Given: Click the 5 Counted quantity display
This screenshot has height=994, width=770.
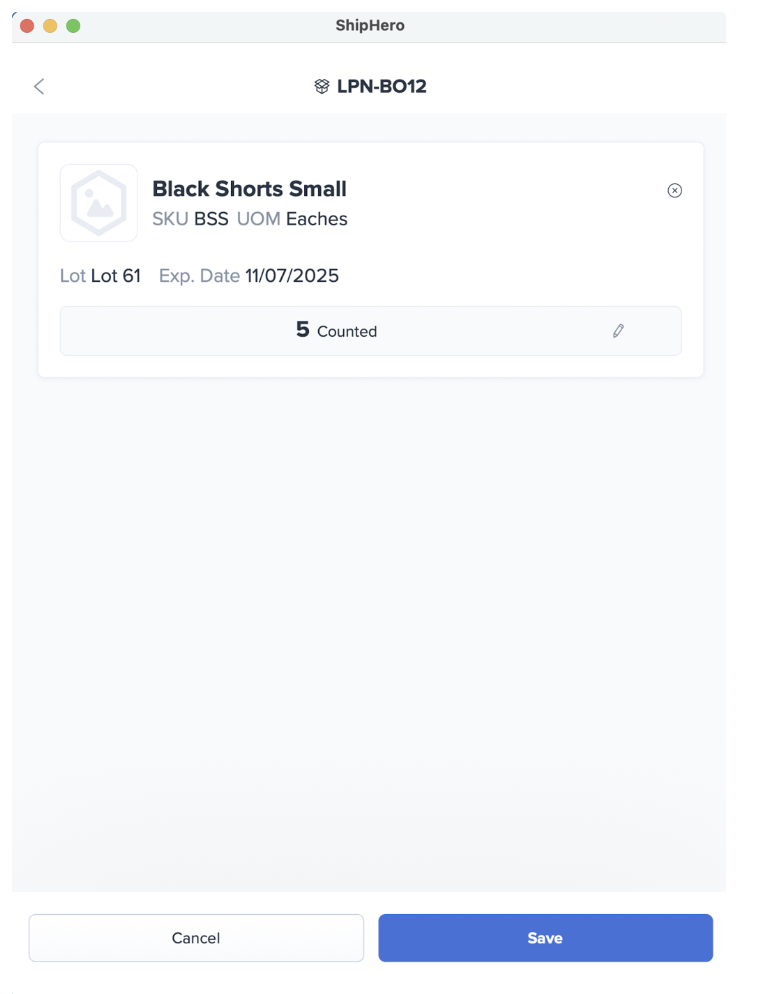Looking at the screenshot, I should pyautogui.click(x=336, y=330).
